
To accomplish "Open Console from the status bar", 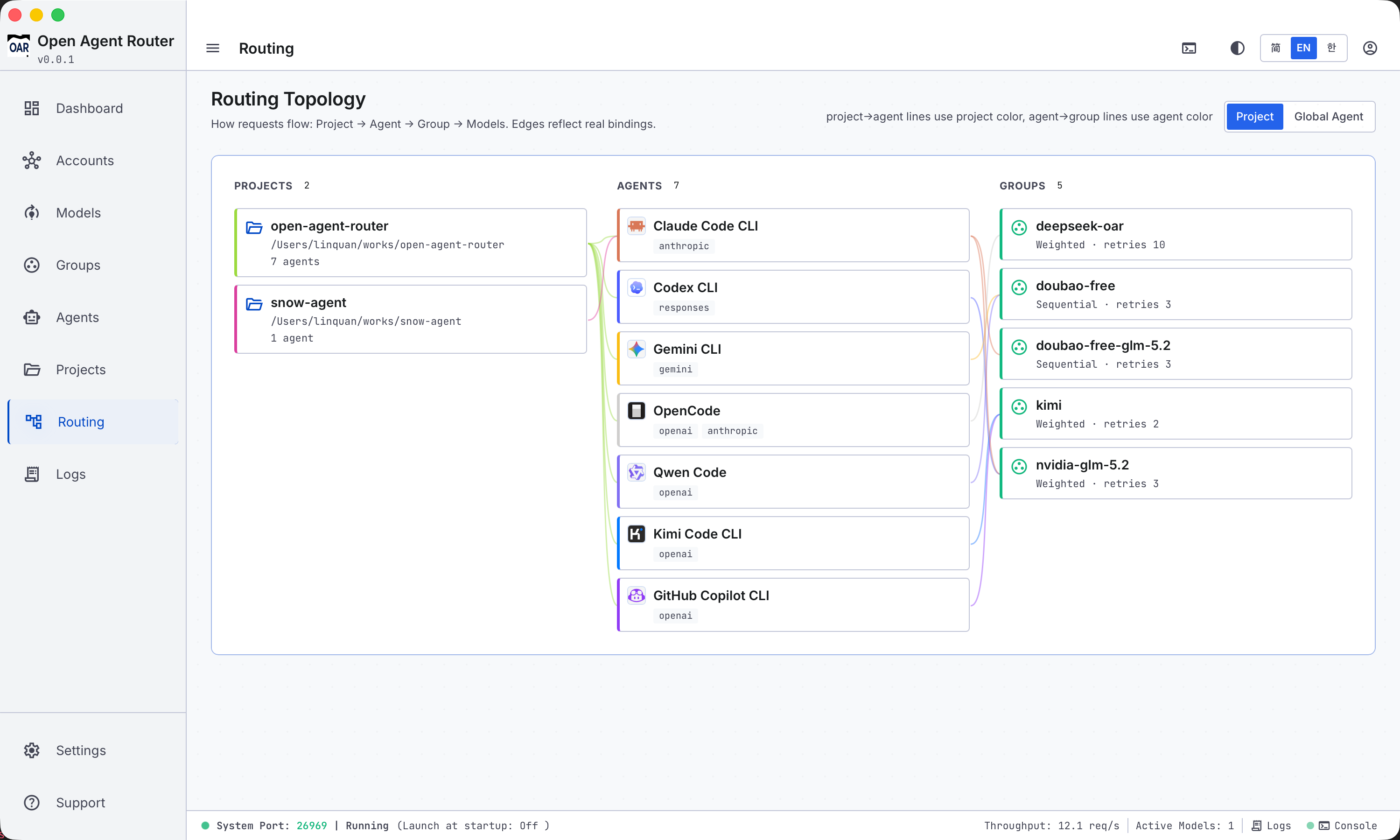I will (1347, 826).
